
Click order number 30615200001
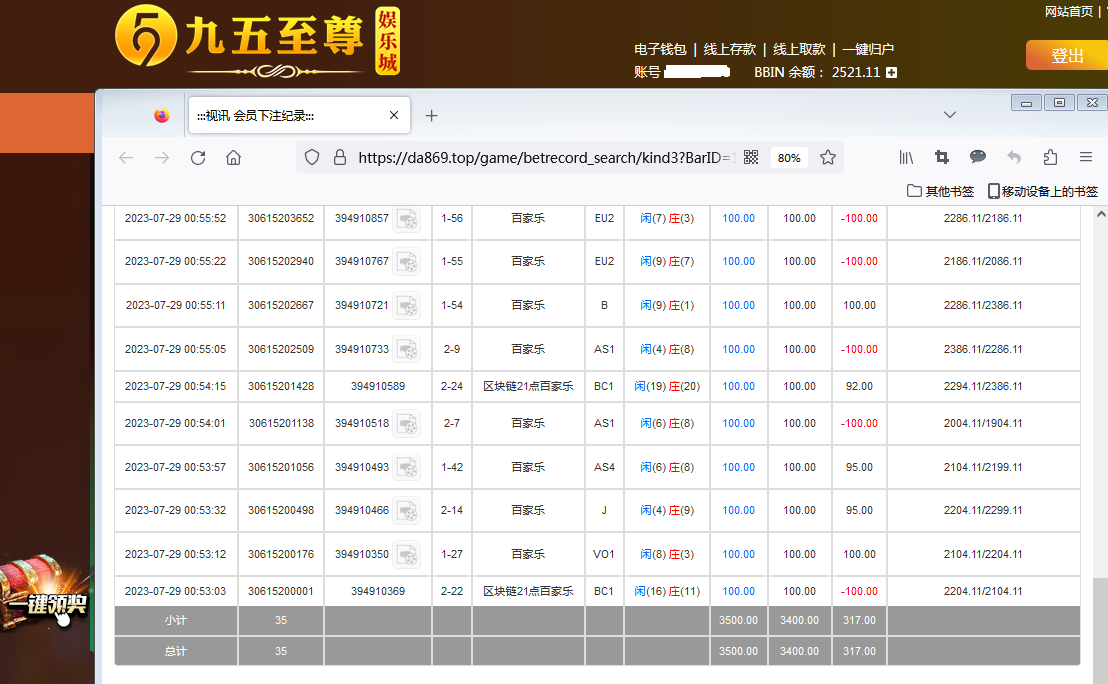281,591
